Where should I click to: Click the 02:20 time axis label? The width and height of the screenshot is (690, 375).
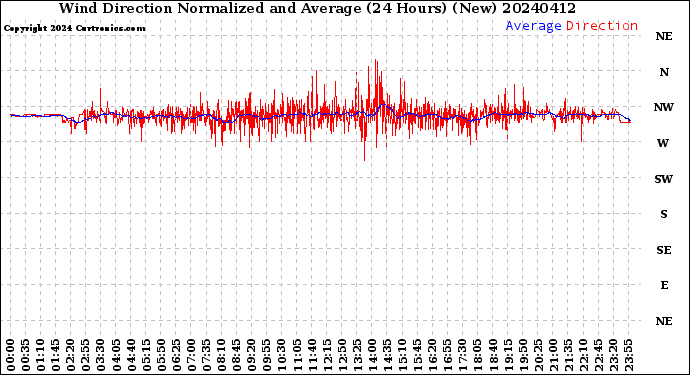tap(71, 355)
